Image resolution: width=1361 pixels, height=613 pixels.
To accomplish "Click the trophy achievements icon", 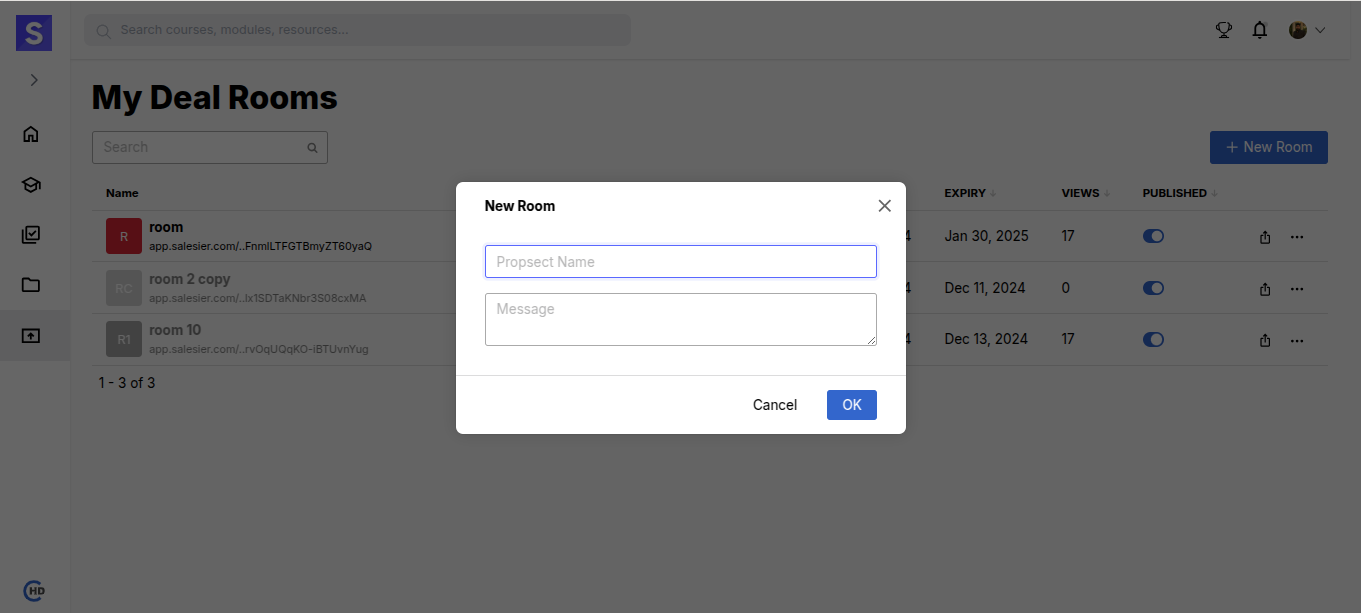I will coord(1223,30).
